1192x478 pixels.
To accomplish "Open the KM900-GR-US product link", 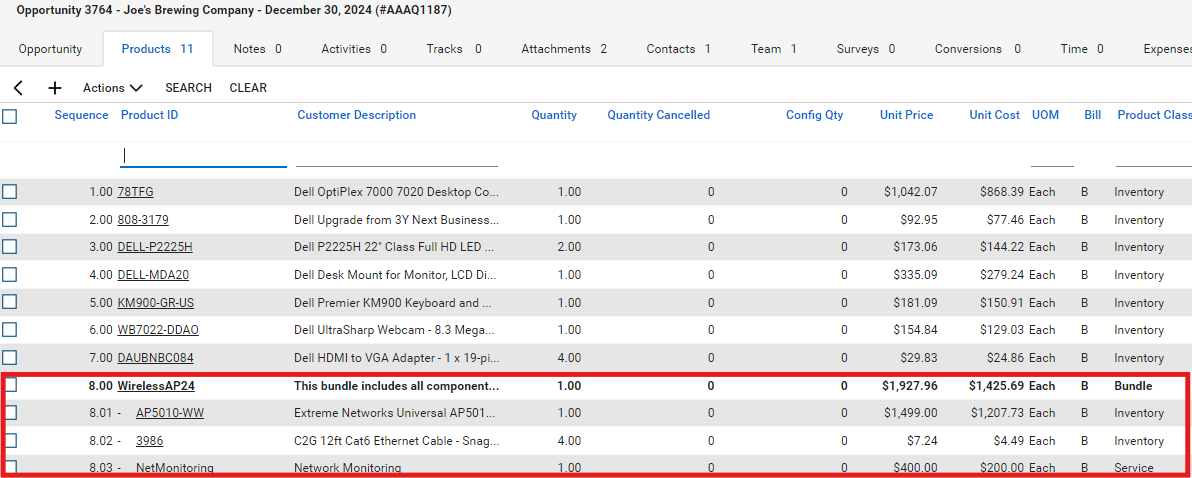I will (x=155, y=303).
